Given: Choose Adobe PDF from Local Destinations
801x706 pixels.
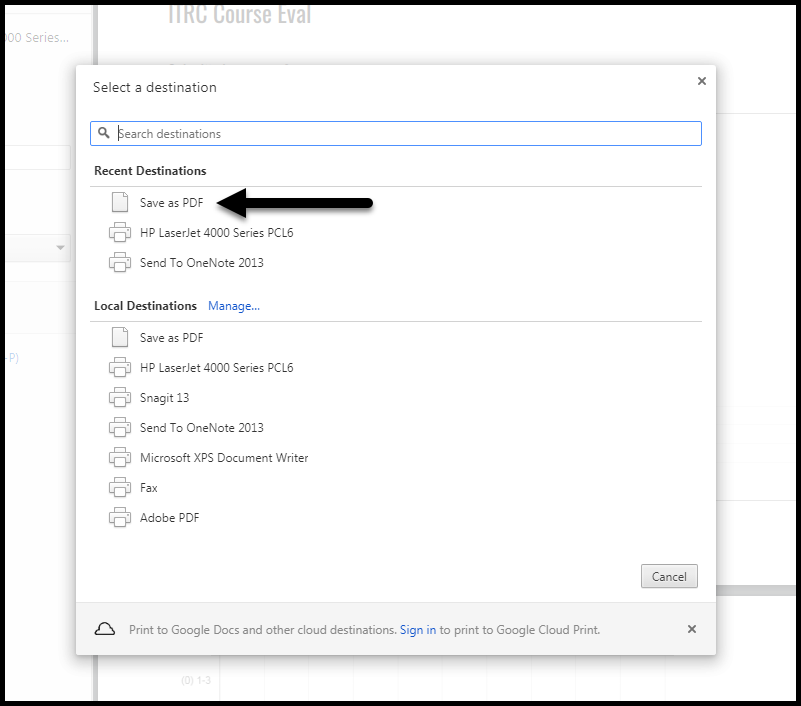Looking at the screenshot, I should point(169,518).
